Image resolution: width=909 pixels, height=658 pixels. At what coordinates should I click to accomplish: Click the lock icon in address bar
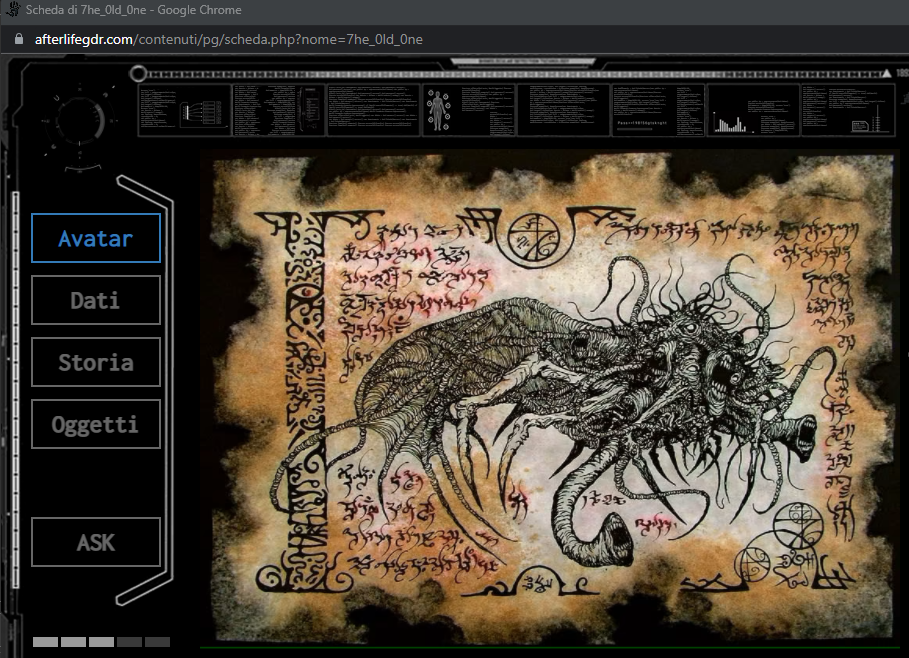pyautogui.click(x=19, y=39)
